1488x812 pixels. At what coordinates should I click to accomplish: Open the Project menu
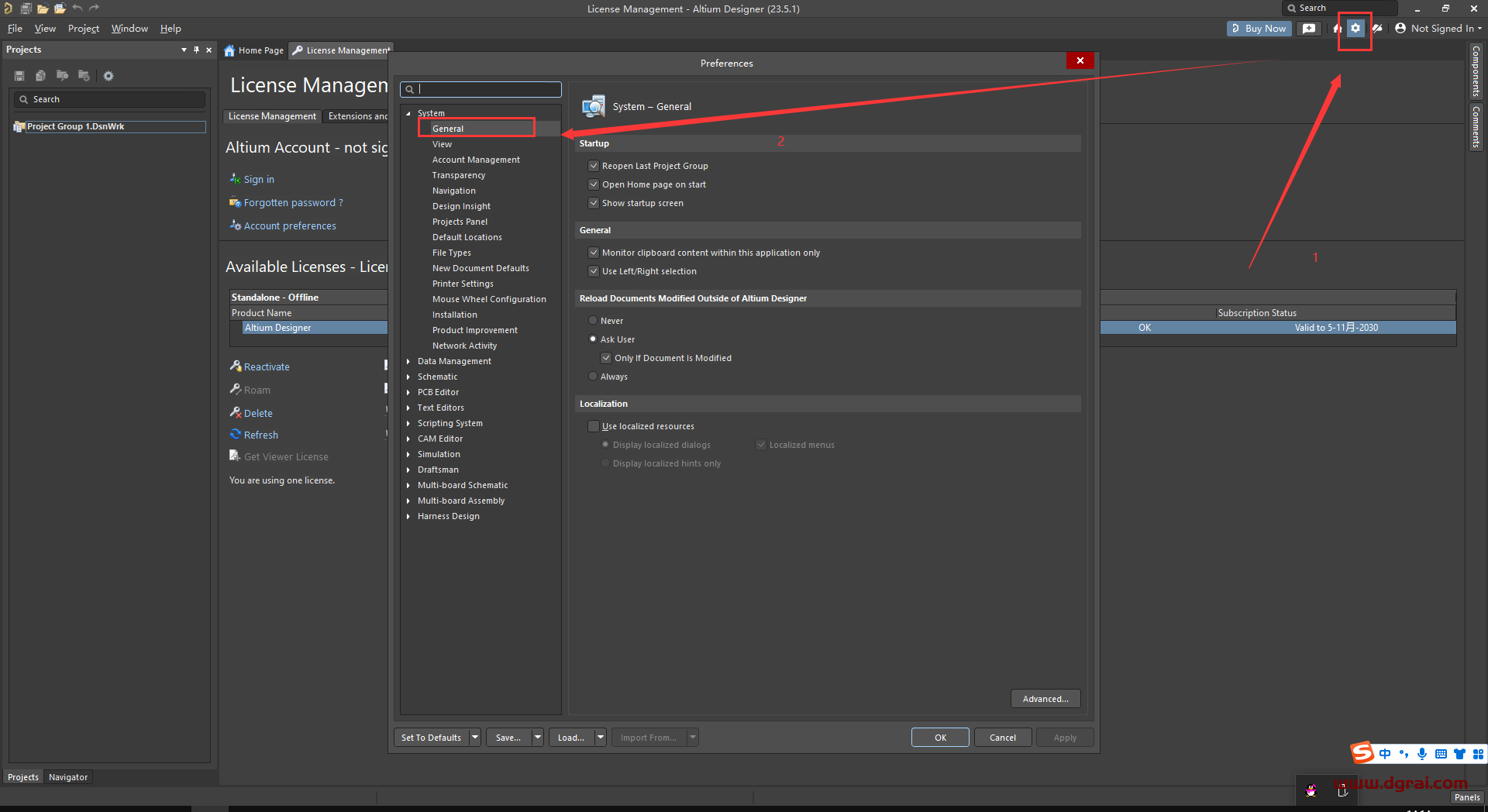83,29
